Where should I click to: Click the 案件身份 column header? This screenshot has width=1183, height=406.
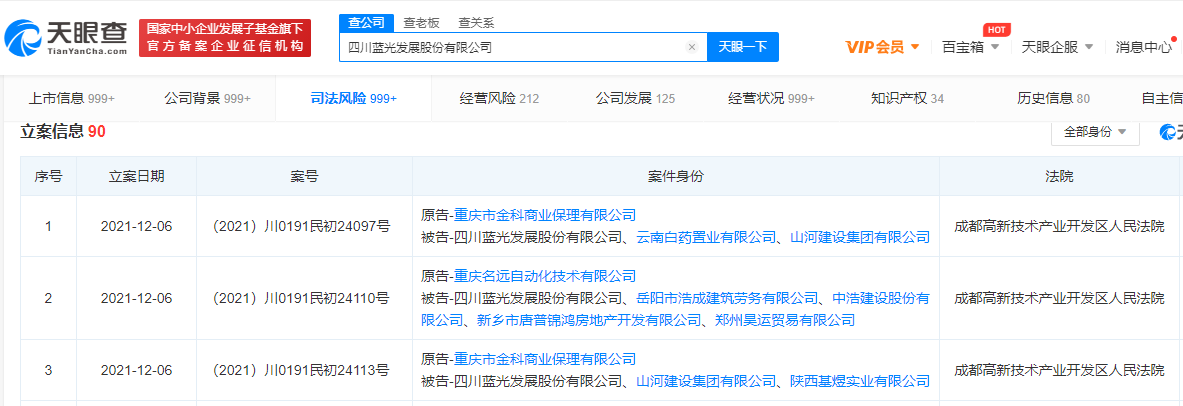[x=675, y=177]
